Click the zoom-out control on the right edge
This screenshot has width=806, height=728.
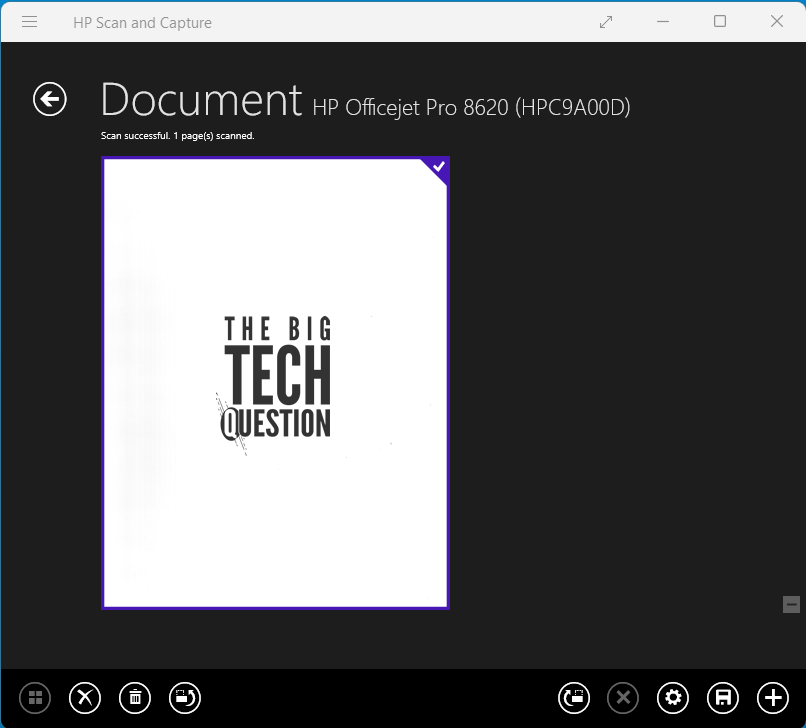coord(790,606)
